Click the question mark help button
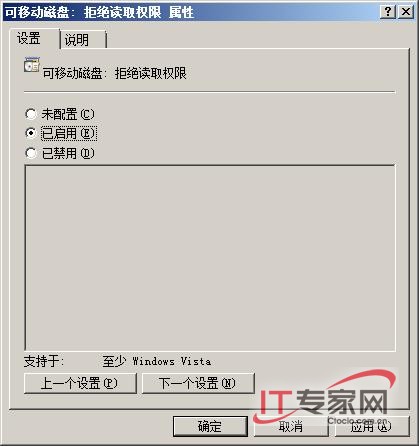The image size is (419, 446). tap(388, 12)
